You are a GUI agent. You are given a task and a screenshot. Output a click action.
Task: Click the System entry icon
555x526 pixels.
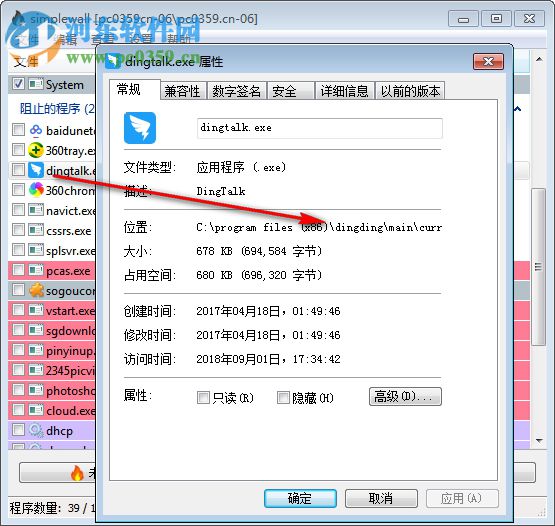click(36, 84)
